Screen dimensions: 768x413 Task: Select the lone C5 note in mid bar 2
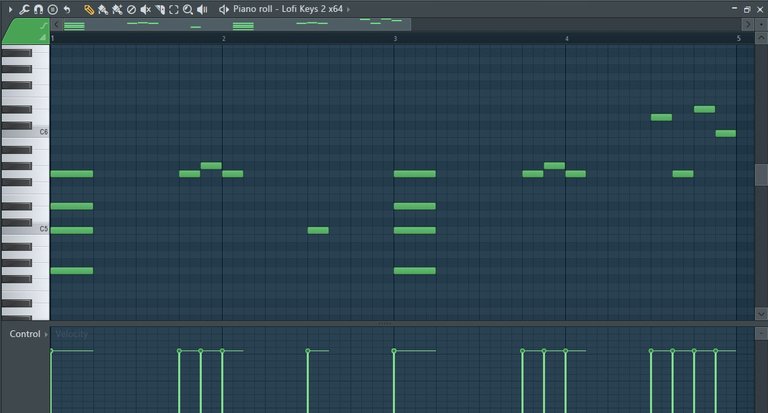tap(318, 230)
